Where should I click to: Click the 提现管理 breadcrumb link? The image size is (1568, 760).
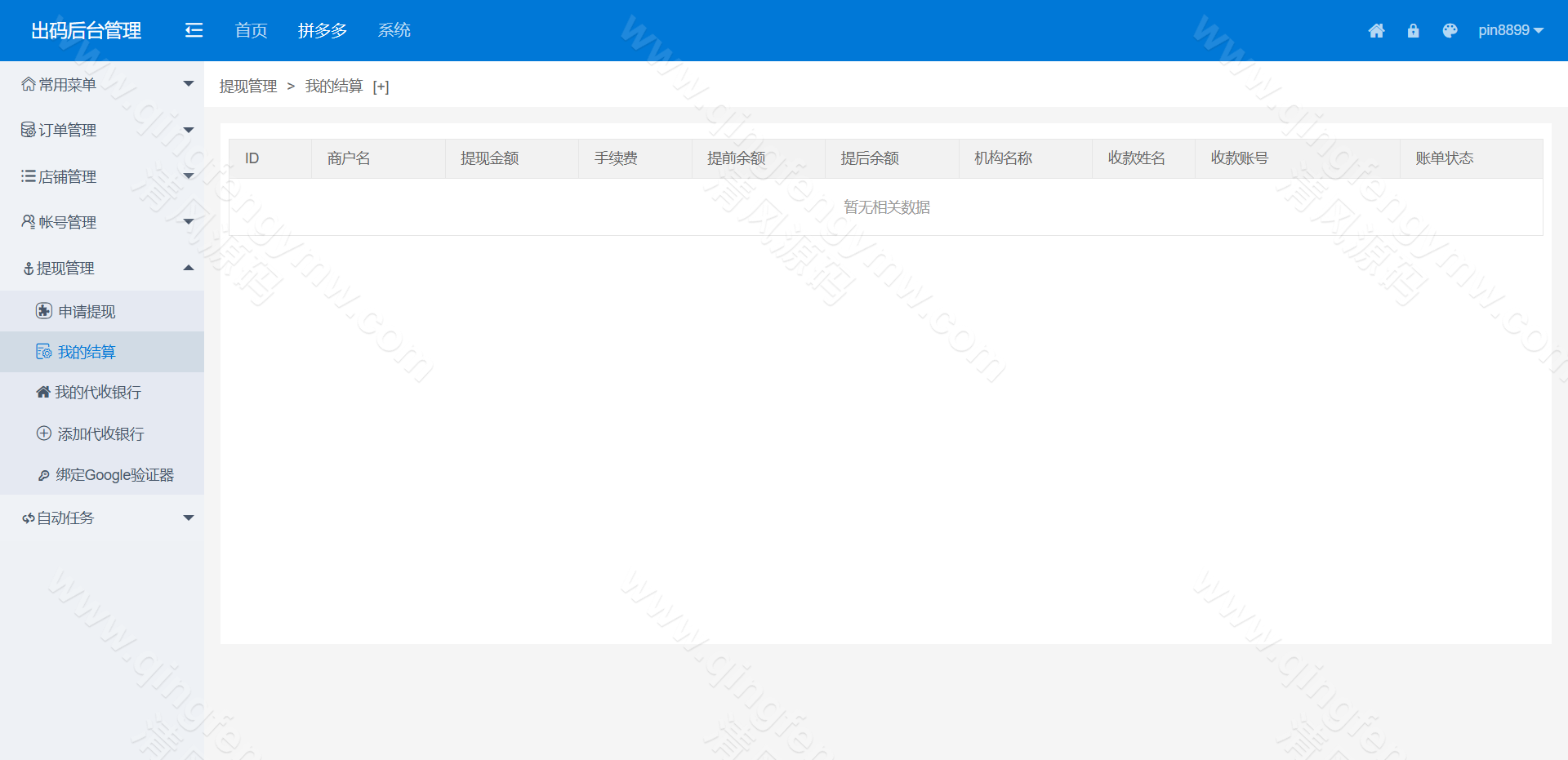point(247,86)
